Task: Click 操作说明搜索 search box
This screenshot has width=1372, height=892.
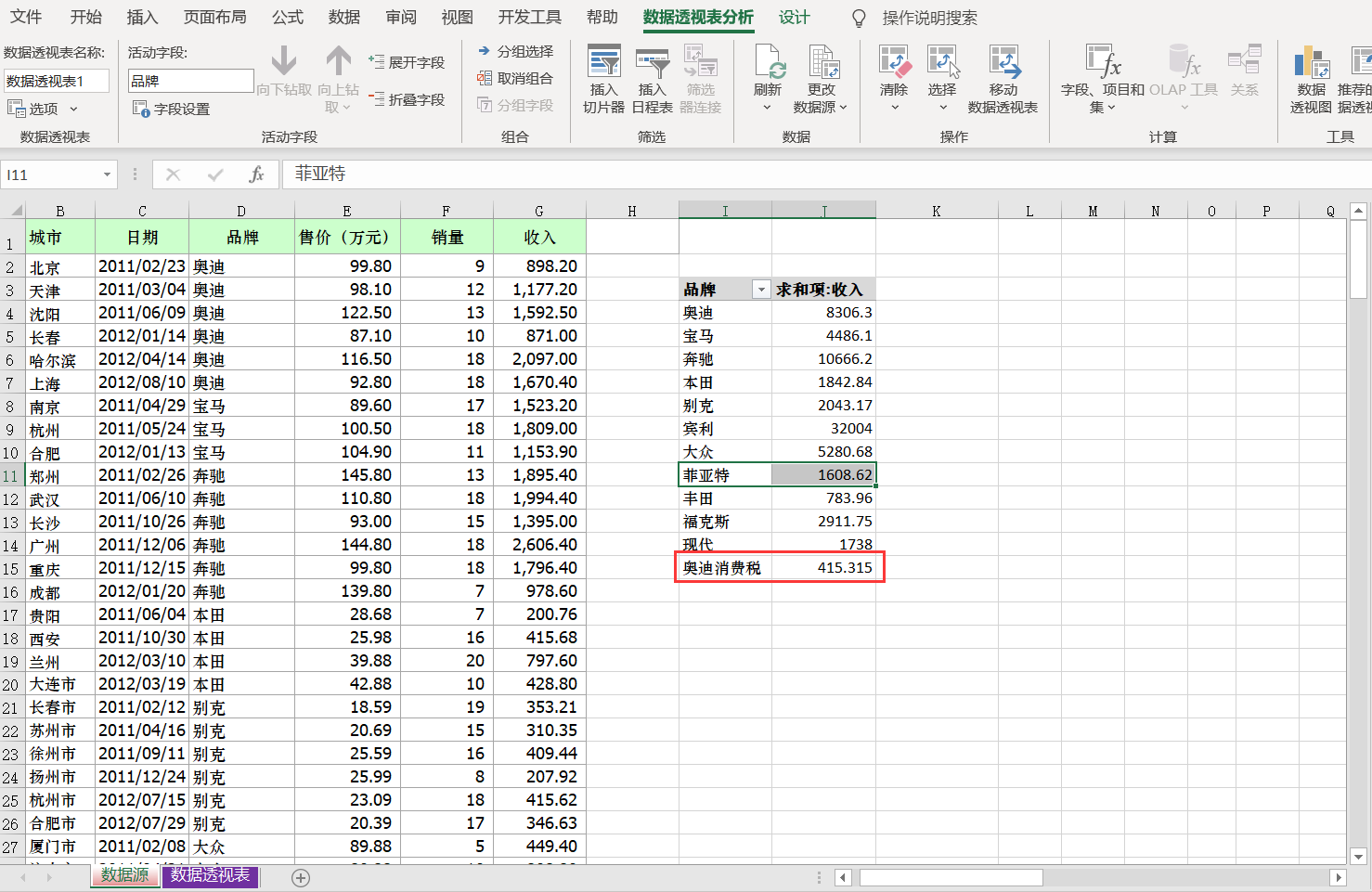Action: 929,18
